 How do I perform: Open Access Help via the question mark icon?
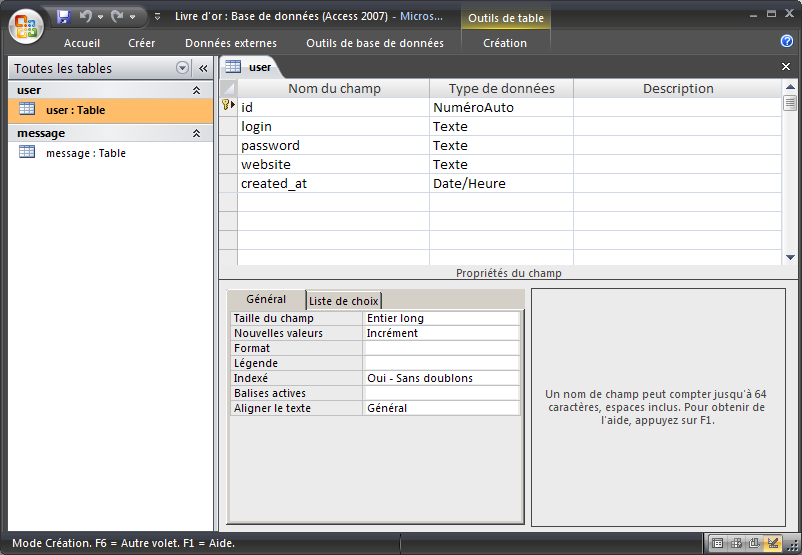coord(786,41)
